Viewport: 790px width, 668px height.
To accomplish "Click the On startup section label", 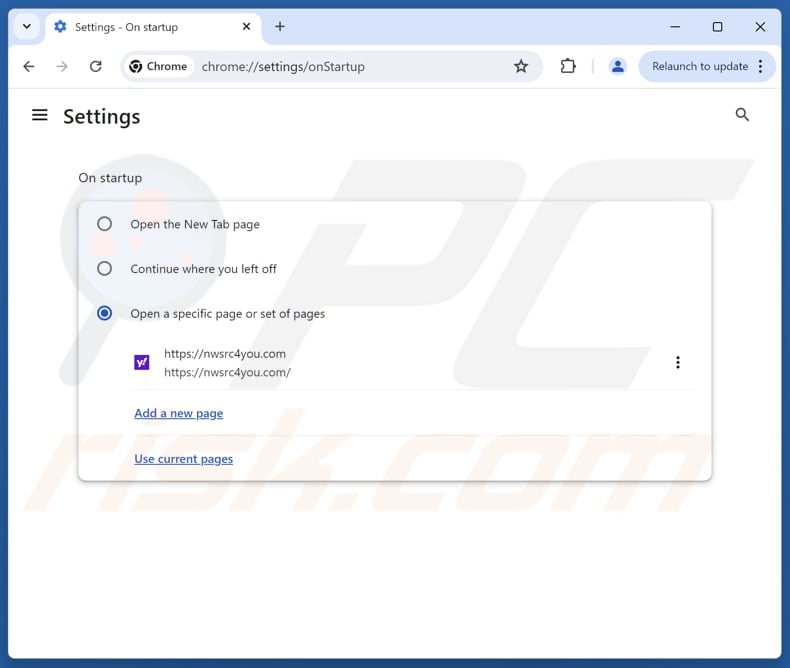I will tap(110, 178).
